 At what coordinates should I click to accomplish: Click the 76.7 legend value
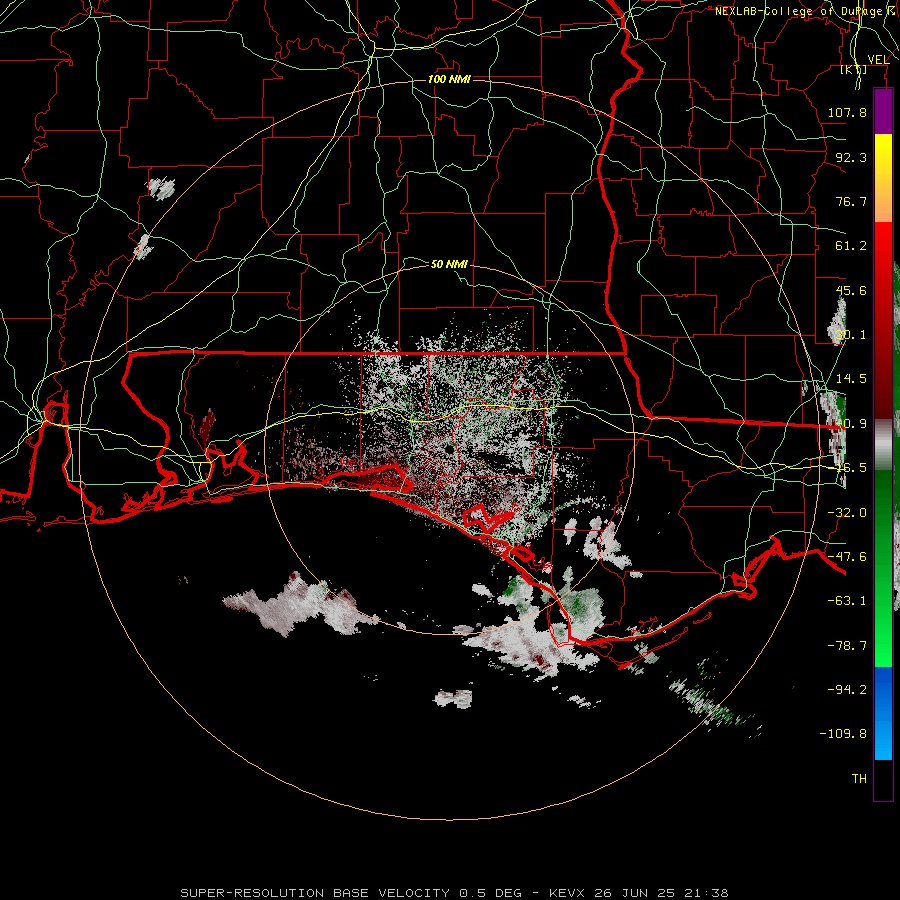click(x=851, y=201)
